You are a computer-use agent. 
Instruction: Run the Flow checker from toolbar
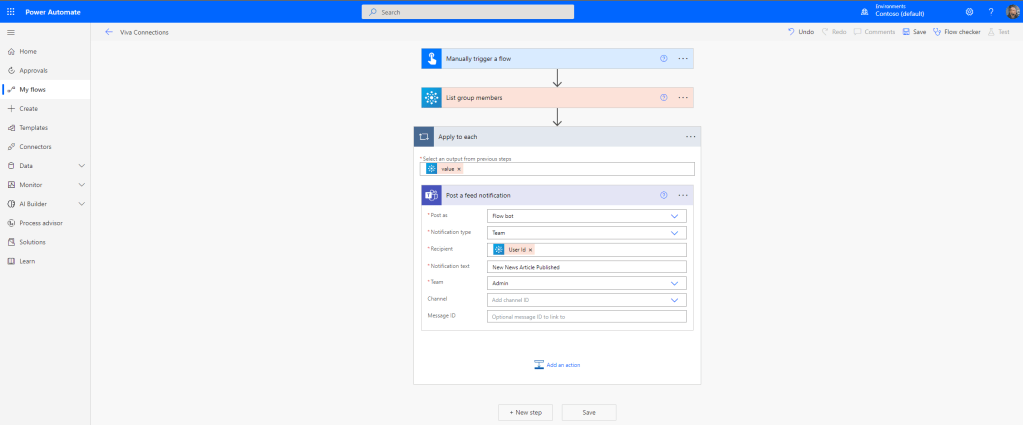[956, 32]
